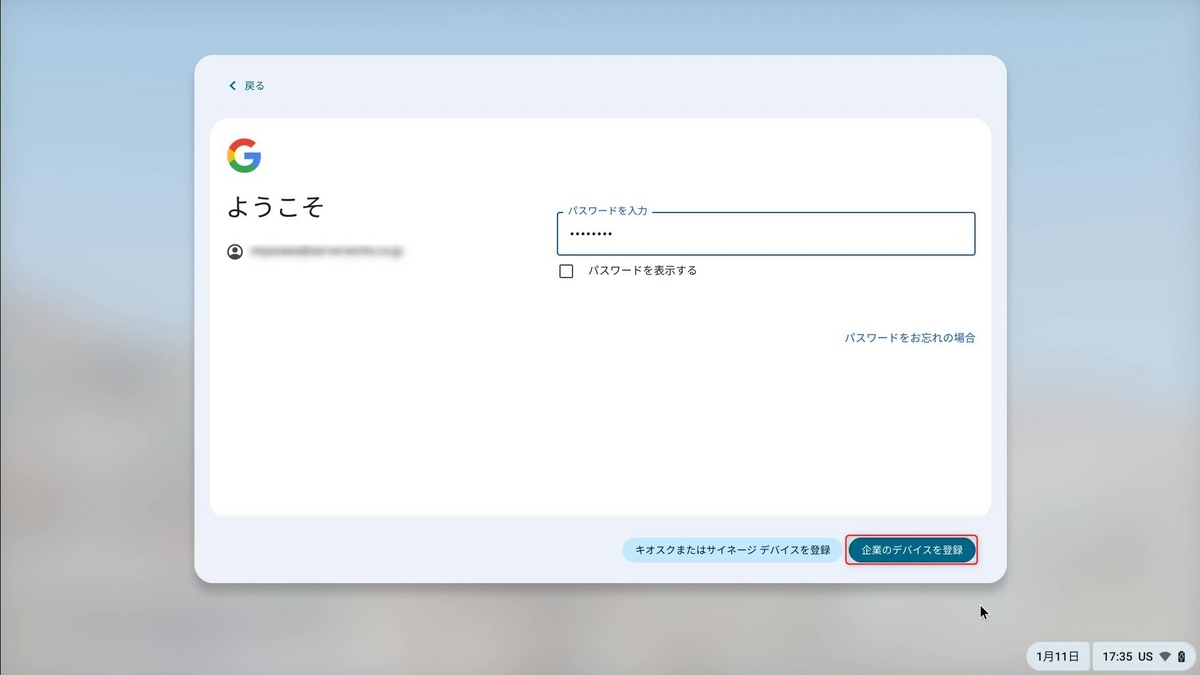Click キオスクまたはサイネージ デバイスを登録 button

coord(732,550)
